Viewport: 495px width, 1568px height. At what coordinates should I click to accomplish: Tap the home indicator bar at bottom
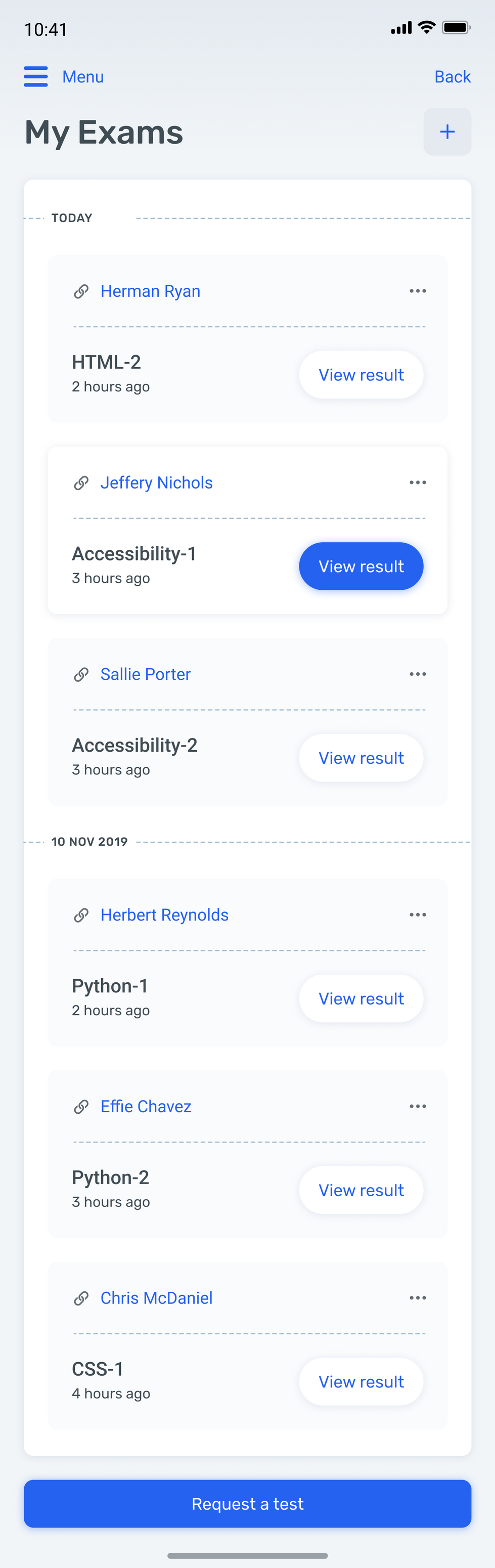click(x=248, y=1555)
